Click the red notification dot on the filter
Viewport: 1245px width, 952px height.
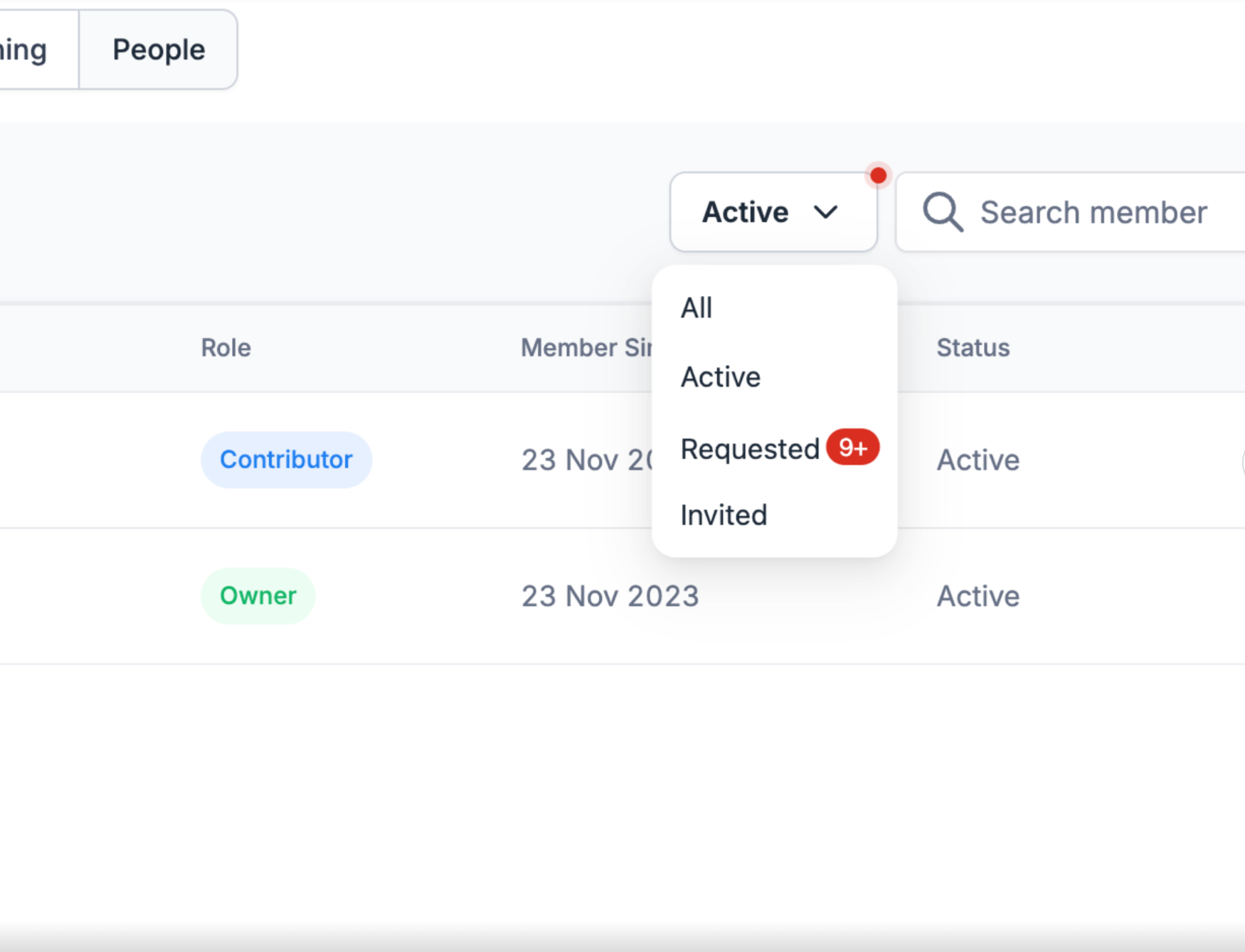(878, 176)
